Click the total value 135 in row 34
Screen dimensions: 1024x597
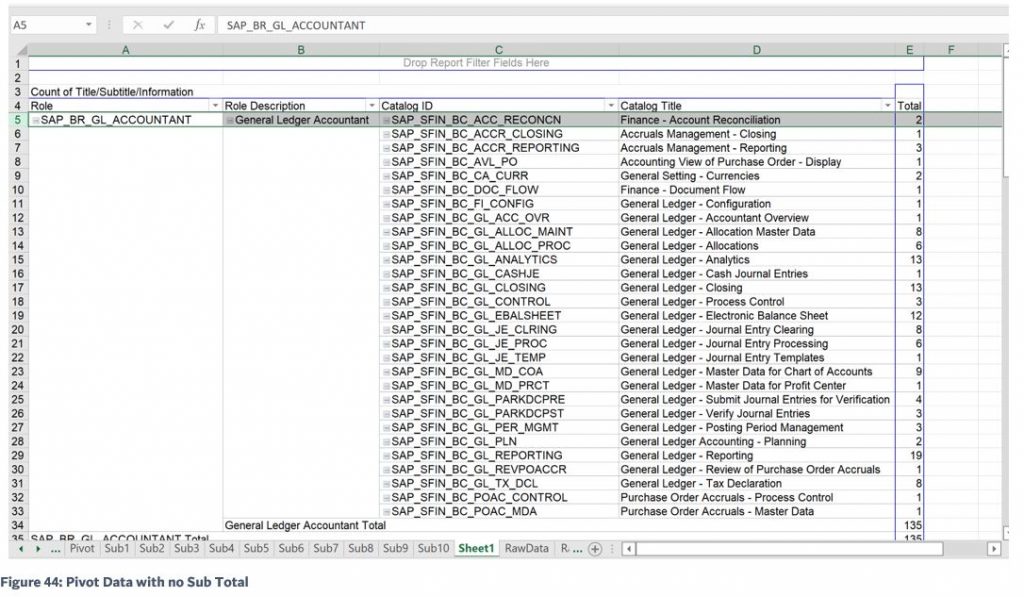[912, 526]
